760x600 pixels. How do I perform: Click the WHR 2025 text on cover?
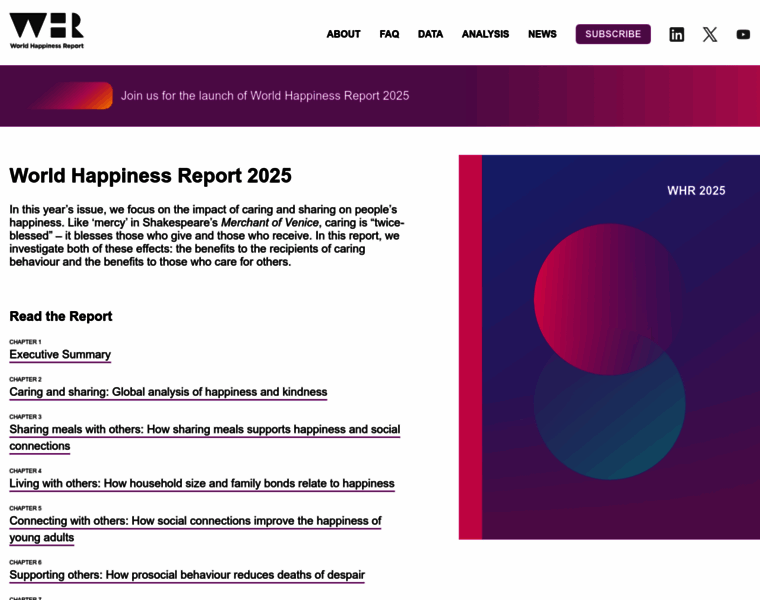point(696,190)
